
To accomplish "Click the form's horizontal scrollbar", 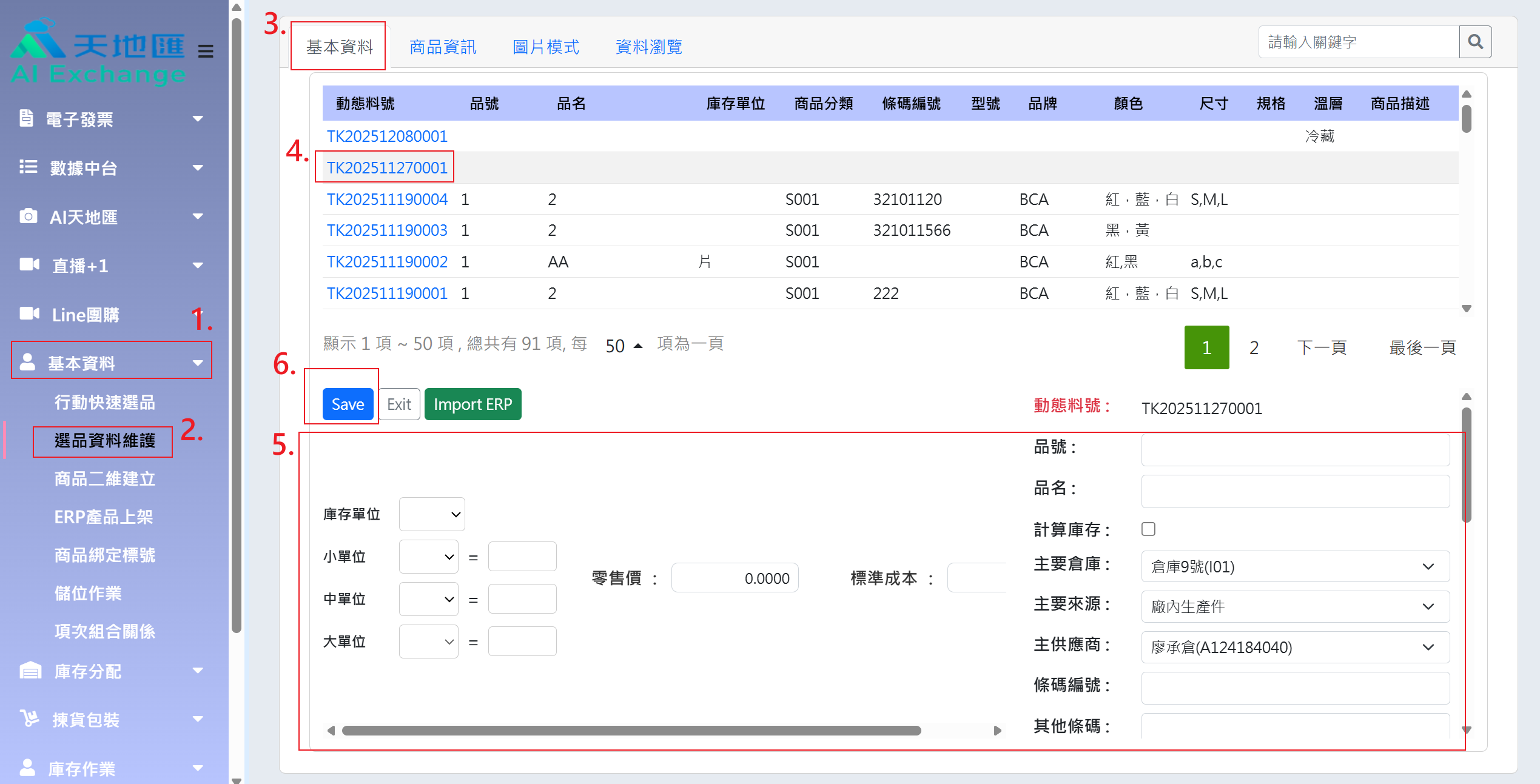I will coord(631,731).
